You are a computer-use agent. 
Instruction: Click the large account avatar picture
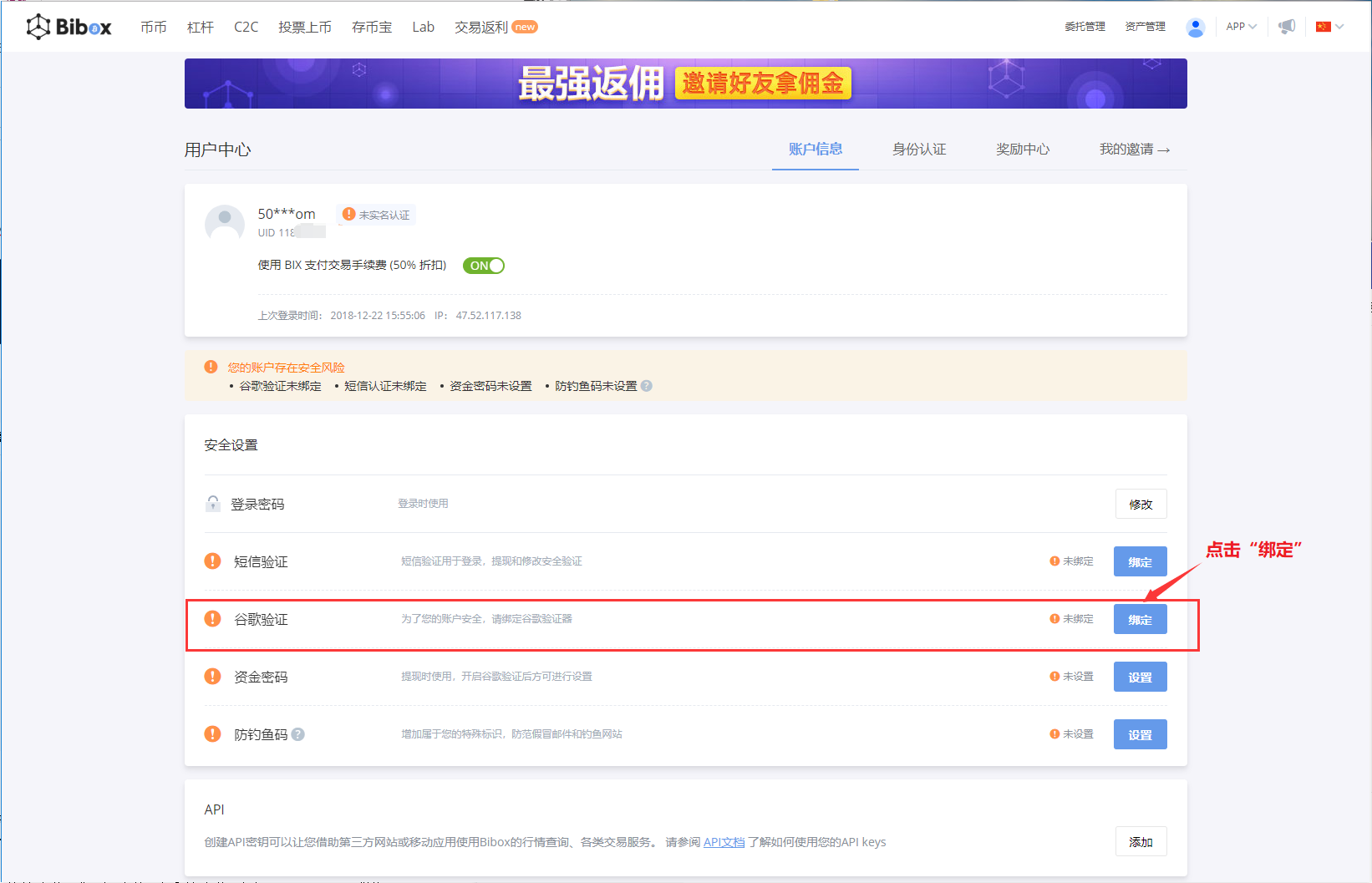click(x=224, y=224)
